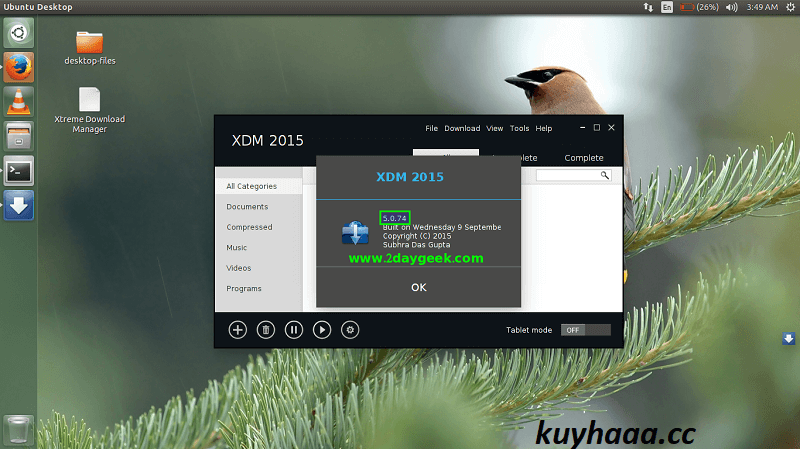Open the Files manager from the launcher
This screenshot has width=800, height=449.
click(19, 136)
